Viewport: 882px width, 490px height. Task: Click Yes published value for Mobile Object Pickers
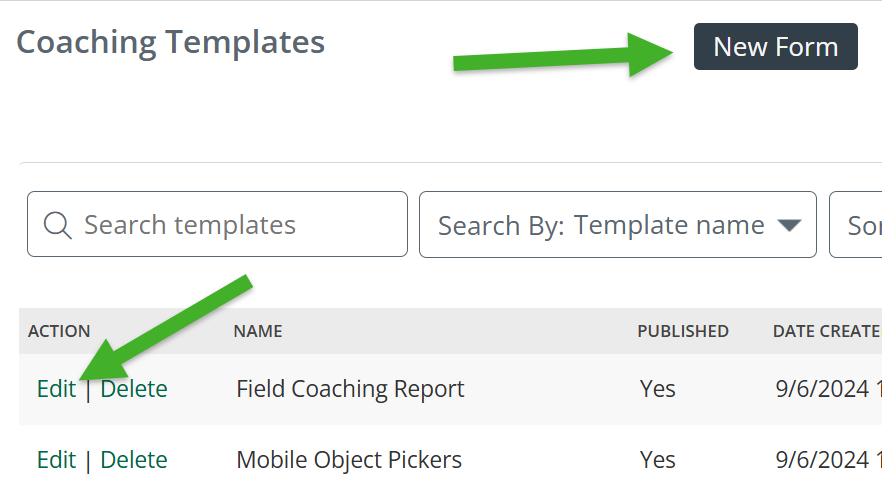[658, 460]
